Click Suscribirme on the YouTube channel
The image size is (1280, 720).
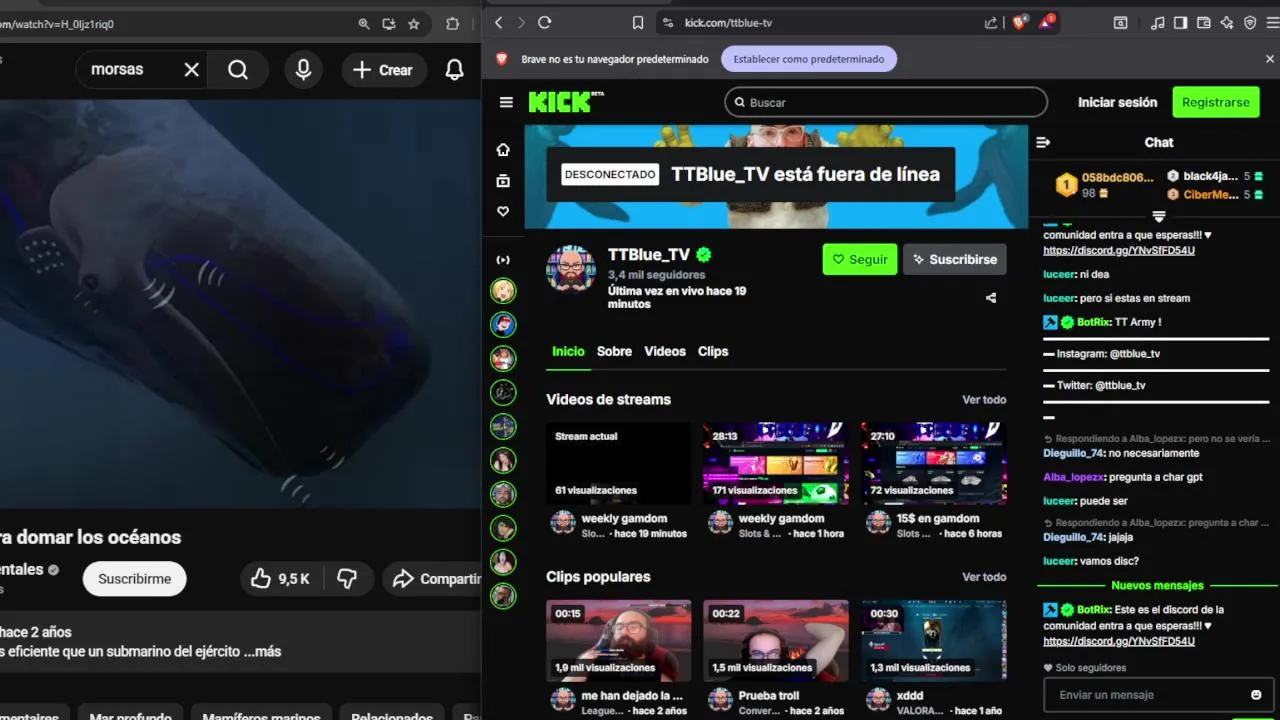point(134,579)
